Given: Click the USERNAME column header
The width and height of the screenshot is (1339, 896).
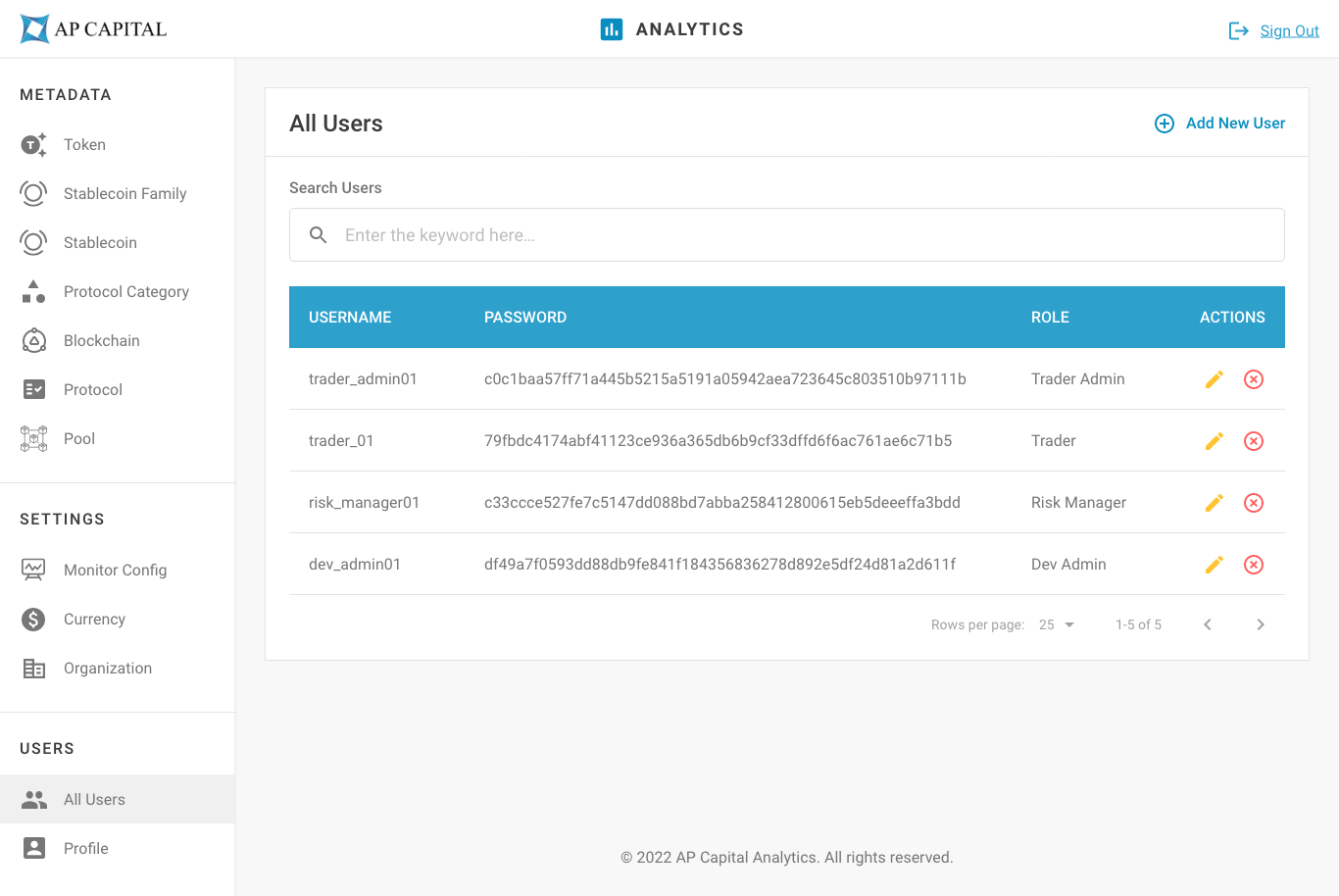Looking at the screenshot, I should pos(350,318).
